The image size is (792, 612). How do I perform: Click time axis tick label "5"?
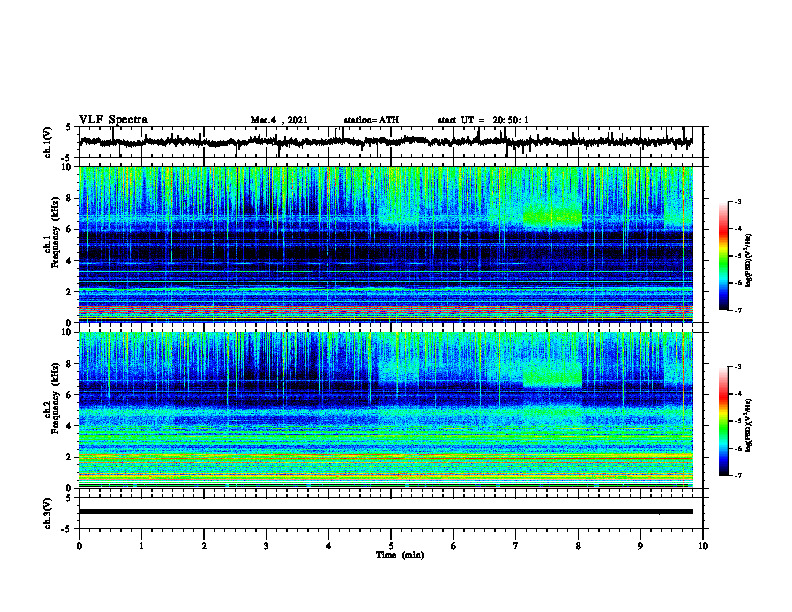[x=391, y=546]
